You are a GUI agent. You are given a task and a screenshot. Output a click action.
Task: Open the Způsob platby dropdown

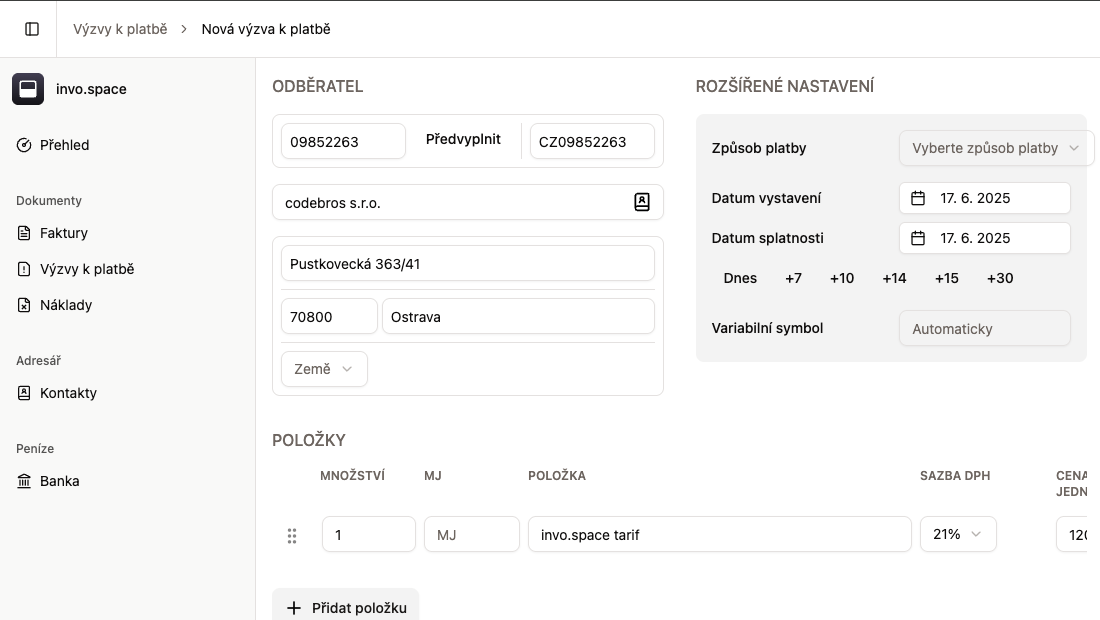996,148
